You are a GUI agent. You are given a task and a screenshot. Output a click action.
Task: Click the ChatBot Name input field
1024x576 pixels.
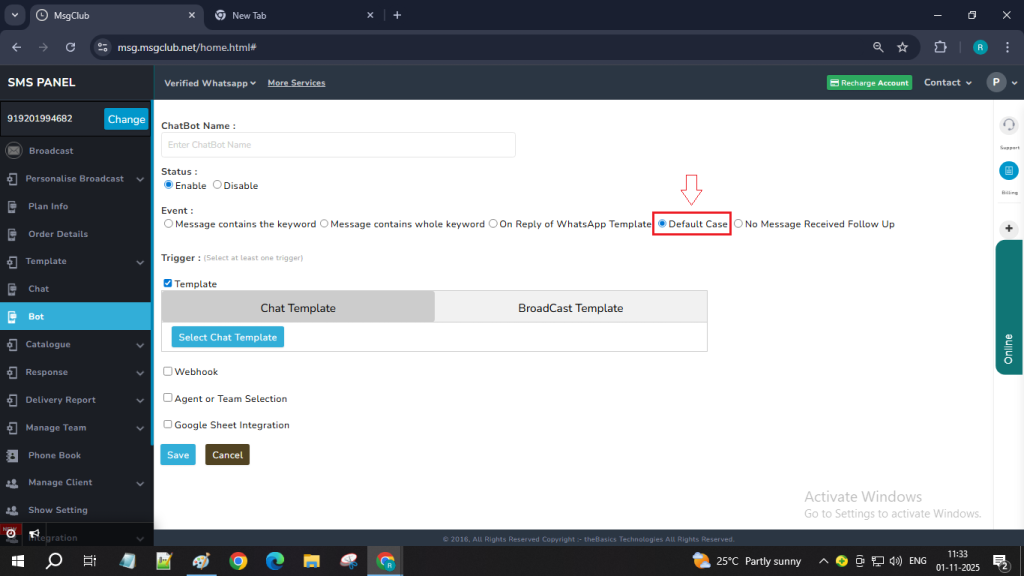click(338, 145)
